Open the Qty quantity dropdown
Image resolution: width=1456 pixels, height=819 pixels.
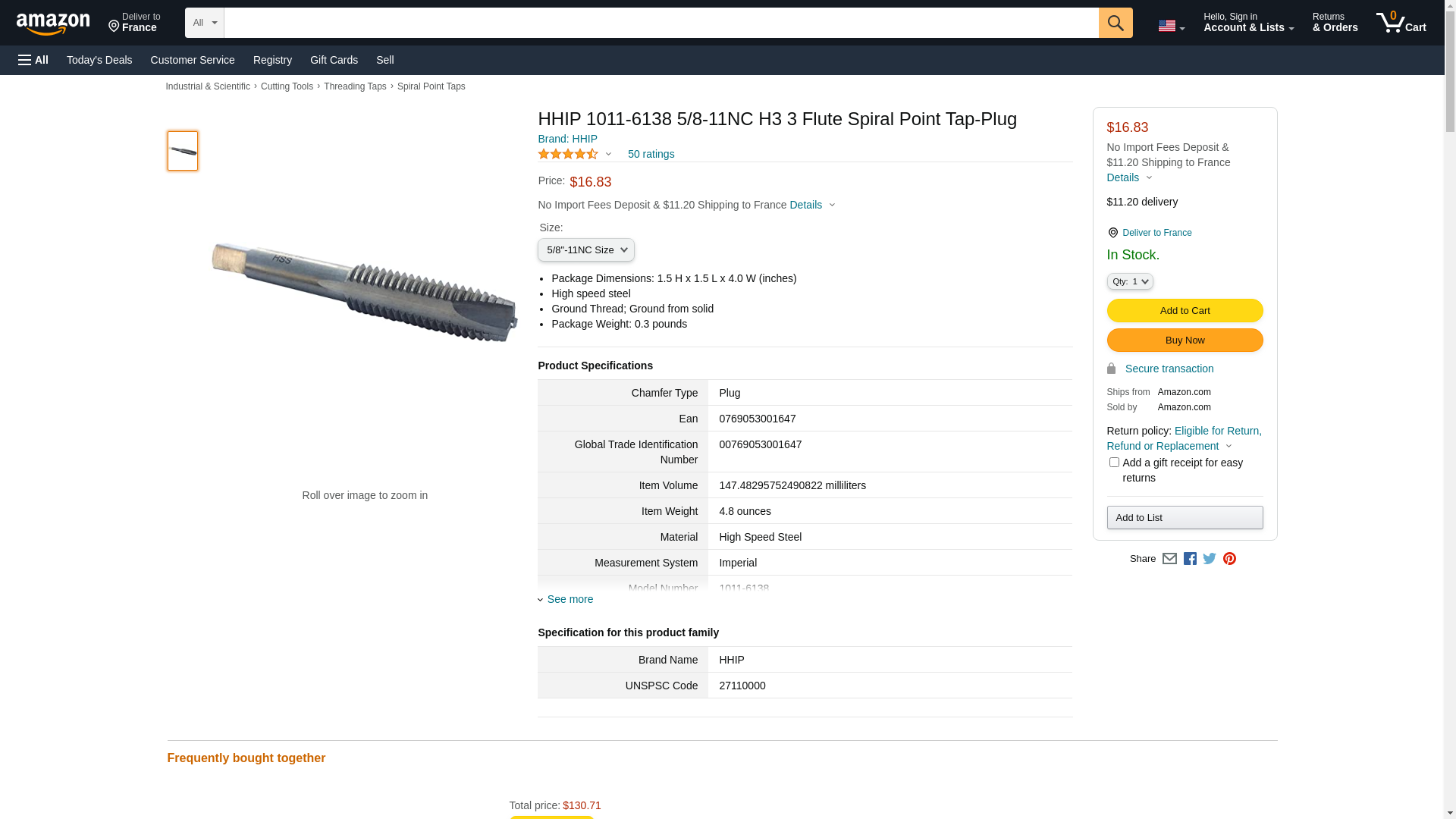(x=1129, y=281)
